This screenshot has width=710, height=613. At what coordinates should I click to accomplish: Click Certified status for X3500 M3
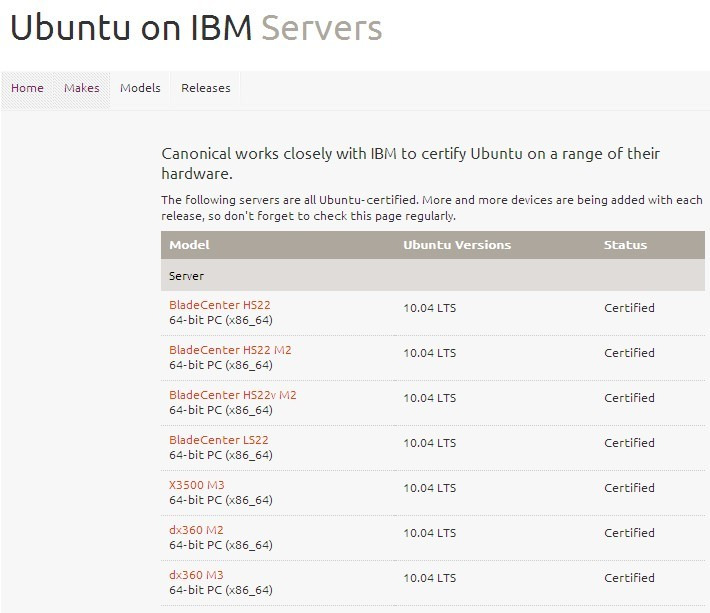[629, 488]
